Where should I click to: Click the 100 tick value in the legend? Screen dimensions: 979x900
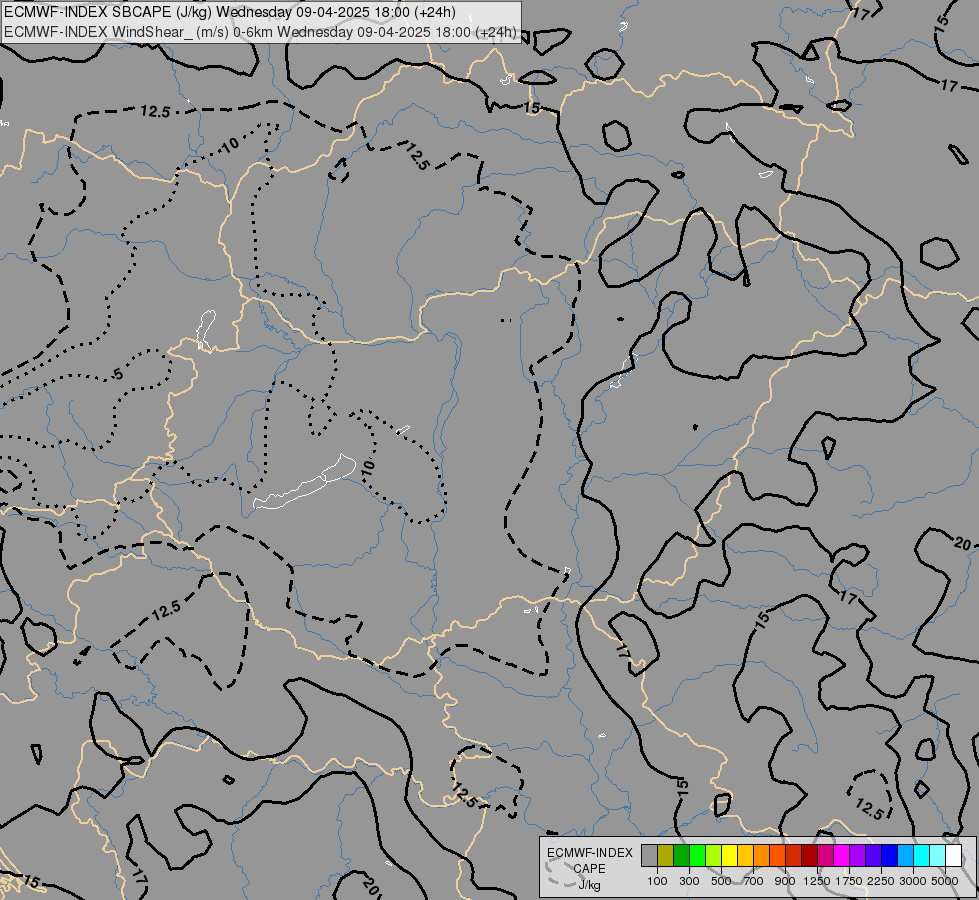pyautogui.click(x=657, y=881)
